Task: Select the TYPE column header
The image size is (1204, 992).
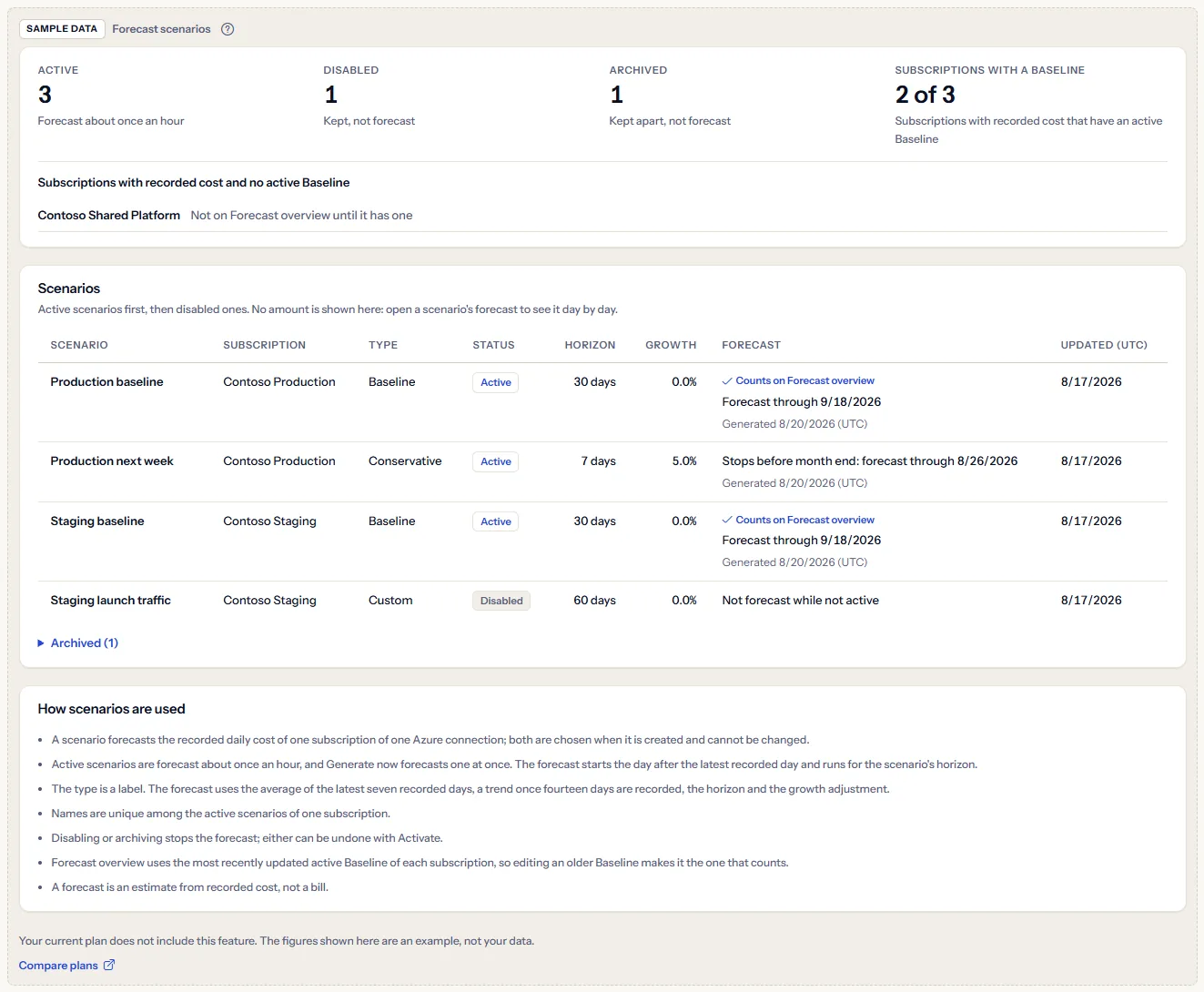Action: [383, 346]
